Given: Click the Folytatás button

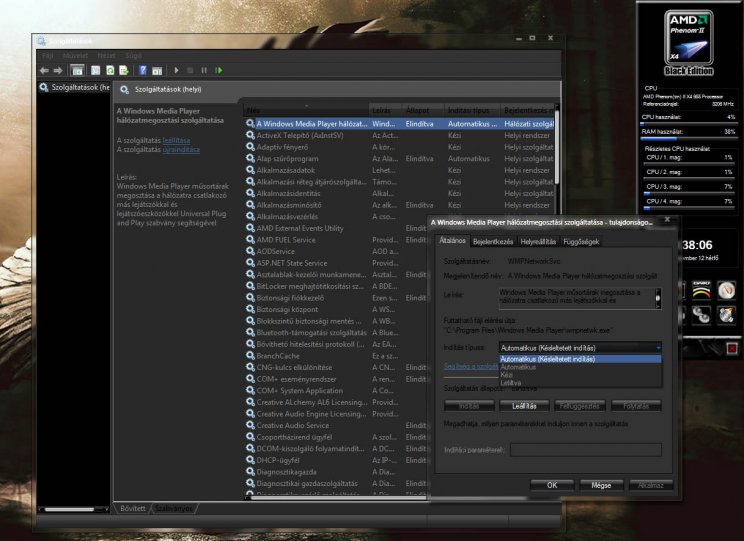Looking at the screenshot, I should [x=636, y=406].
